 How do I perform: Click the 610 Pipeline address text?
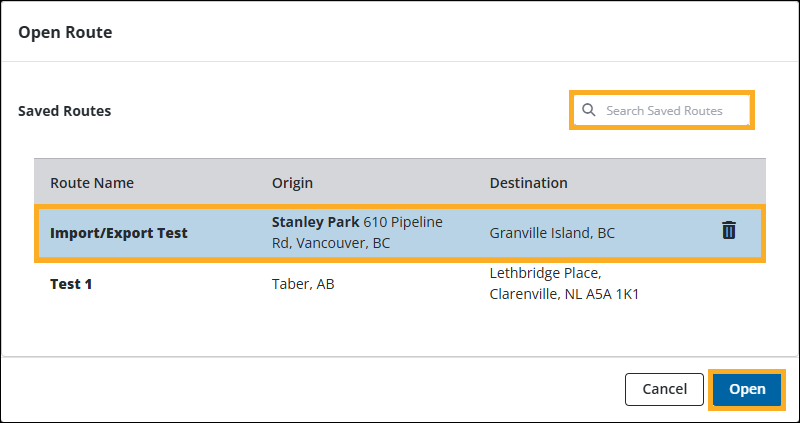pyautogui.click(x=403, y=221)
